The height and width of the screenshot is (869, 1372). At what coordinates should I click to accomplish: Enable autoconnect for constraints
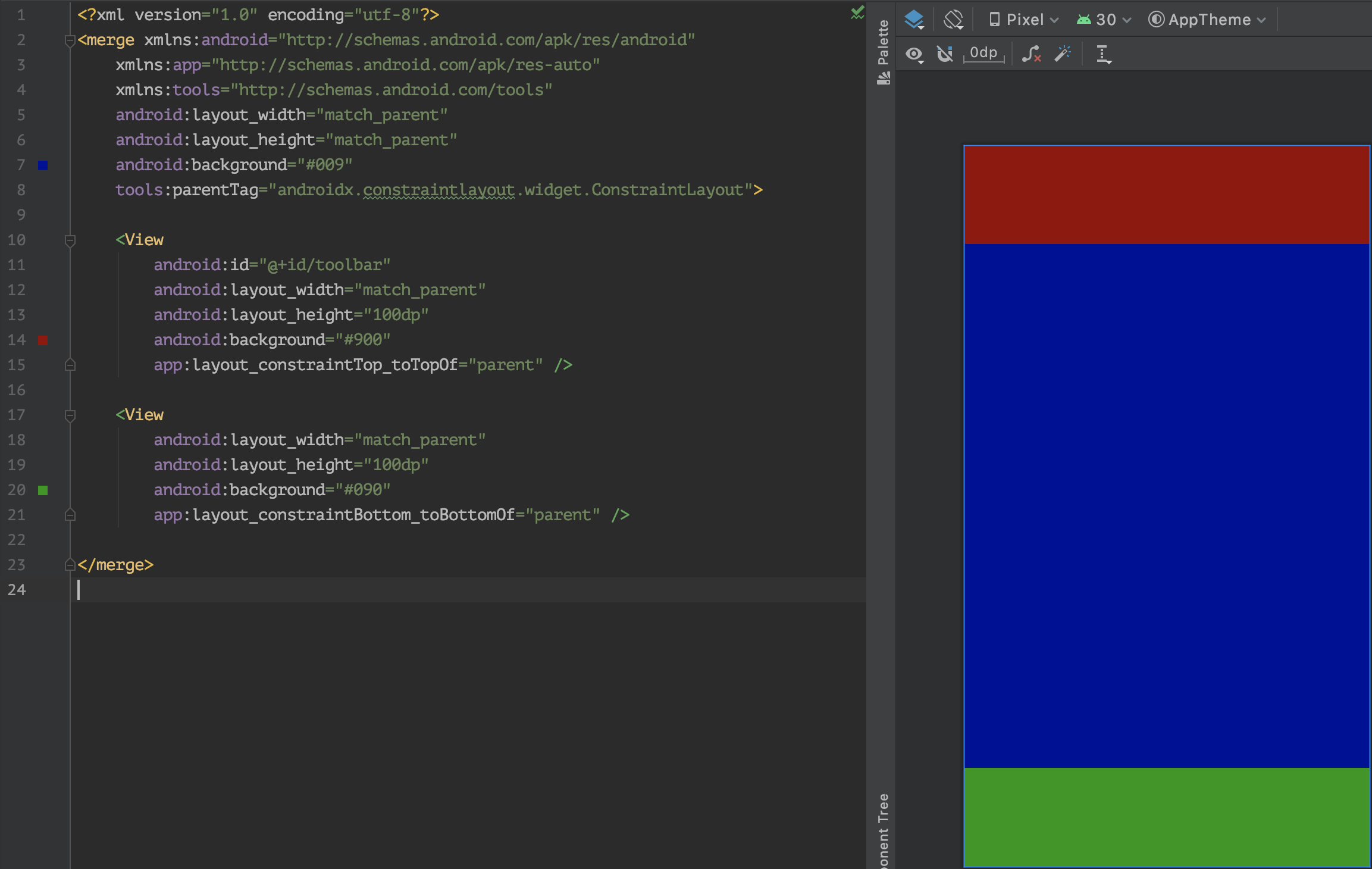tap(945, 54)
